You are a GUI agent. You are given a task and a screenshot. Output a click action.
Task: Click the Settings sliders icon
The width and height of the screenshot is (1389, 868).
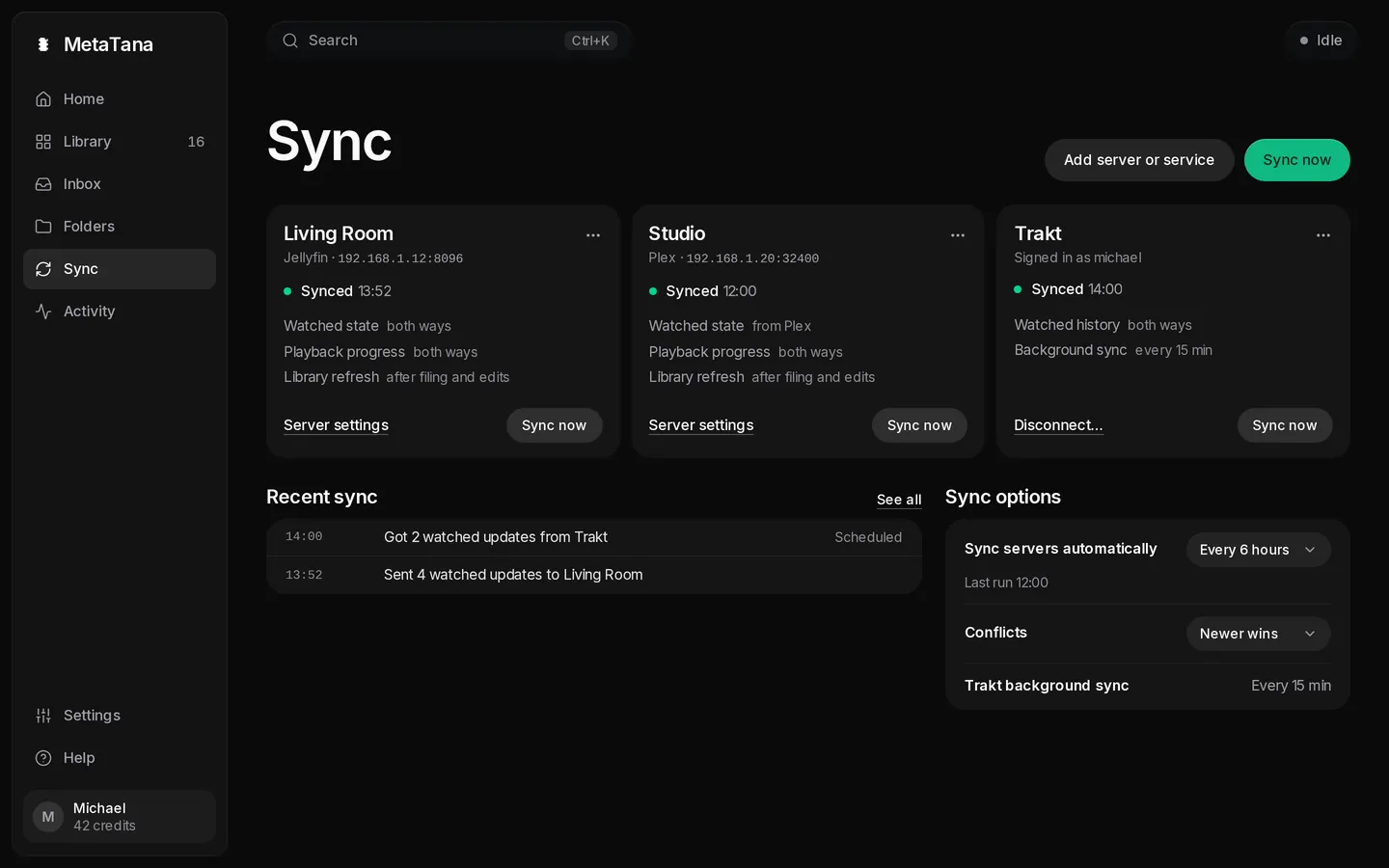coord(43,716)
